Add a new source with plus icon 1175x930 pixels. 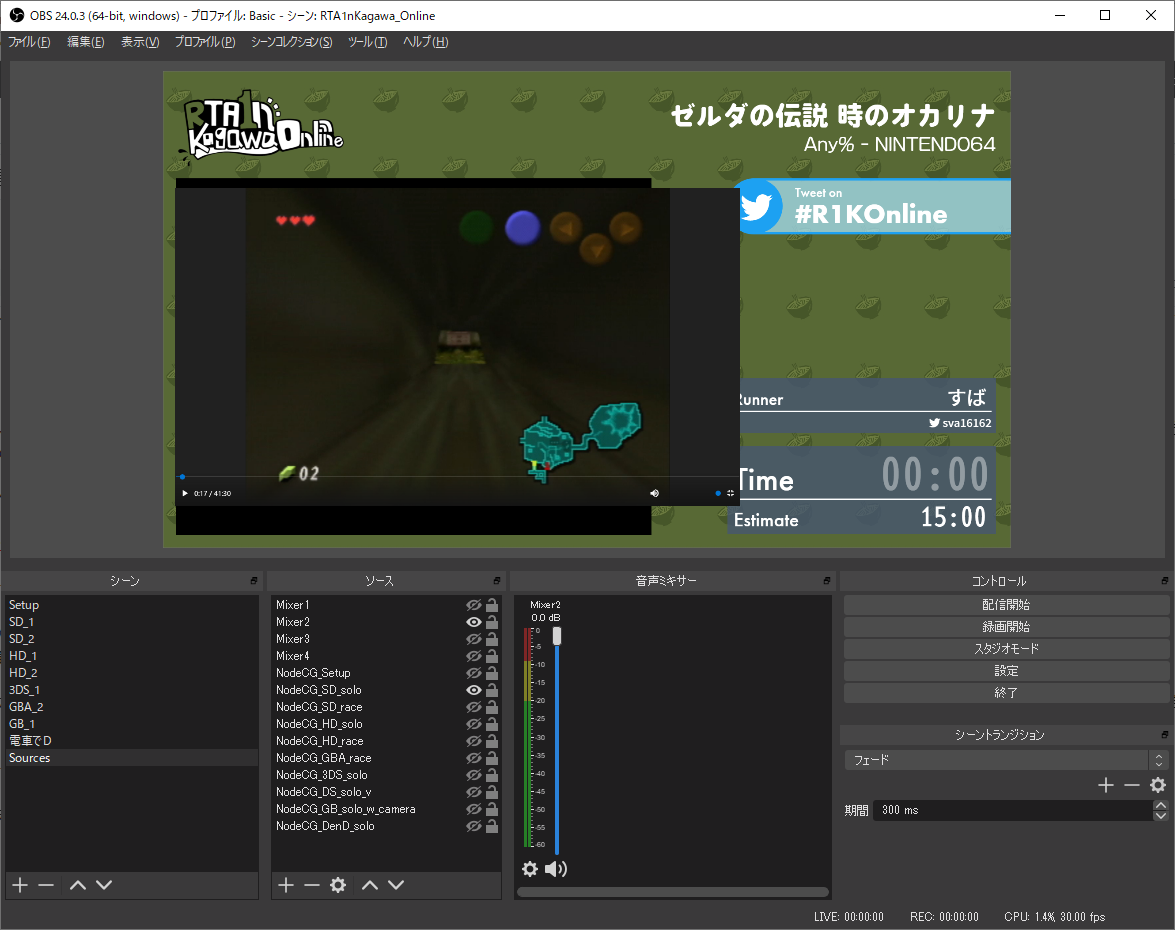point(286,885)
